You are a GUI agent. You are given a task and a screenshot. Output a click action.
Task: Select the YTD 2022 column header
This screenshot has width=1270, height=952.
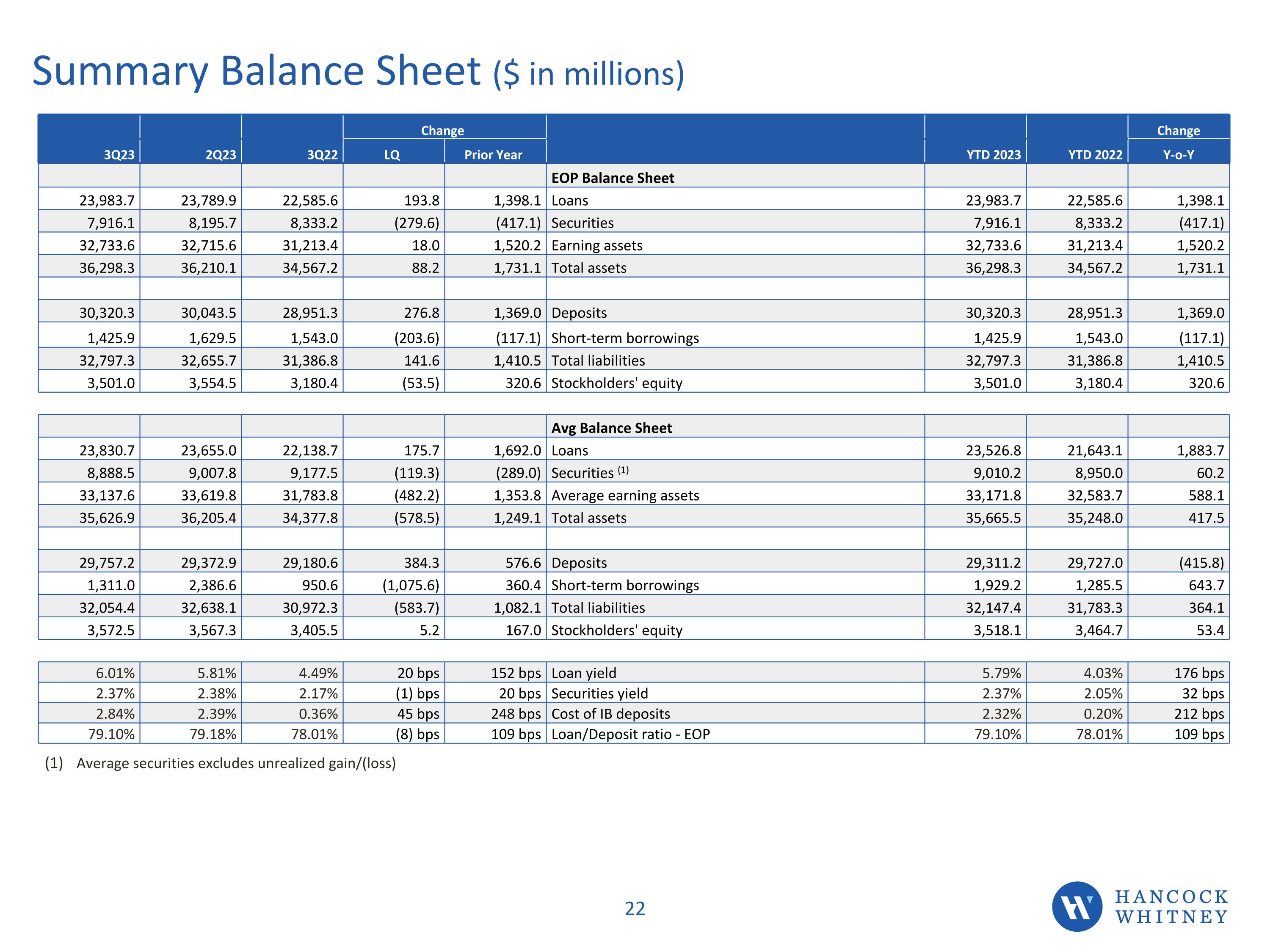tap(1095, 154)
